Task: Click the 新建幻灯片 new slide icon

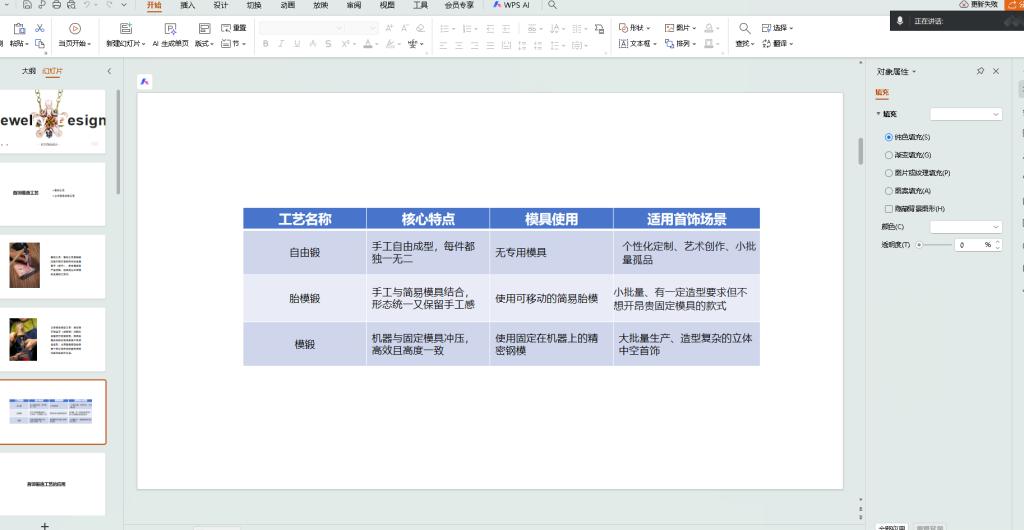Action: click(x=125, y=28)
